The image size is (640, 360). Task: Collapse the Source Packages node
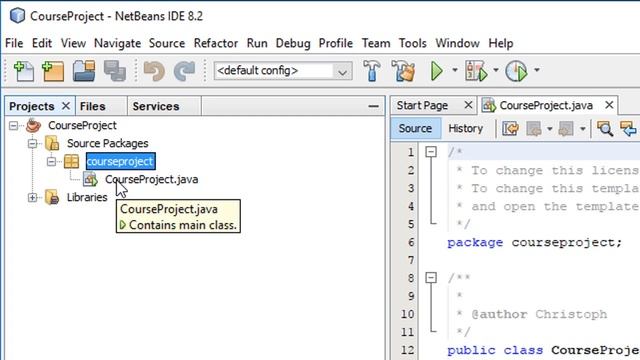(32, 143)
